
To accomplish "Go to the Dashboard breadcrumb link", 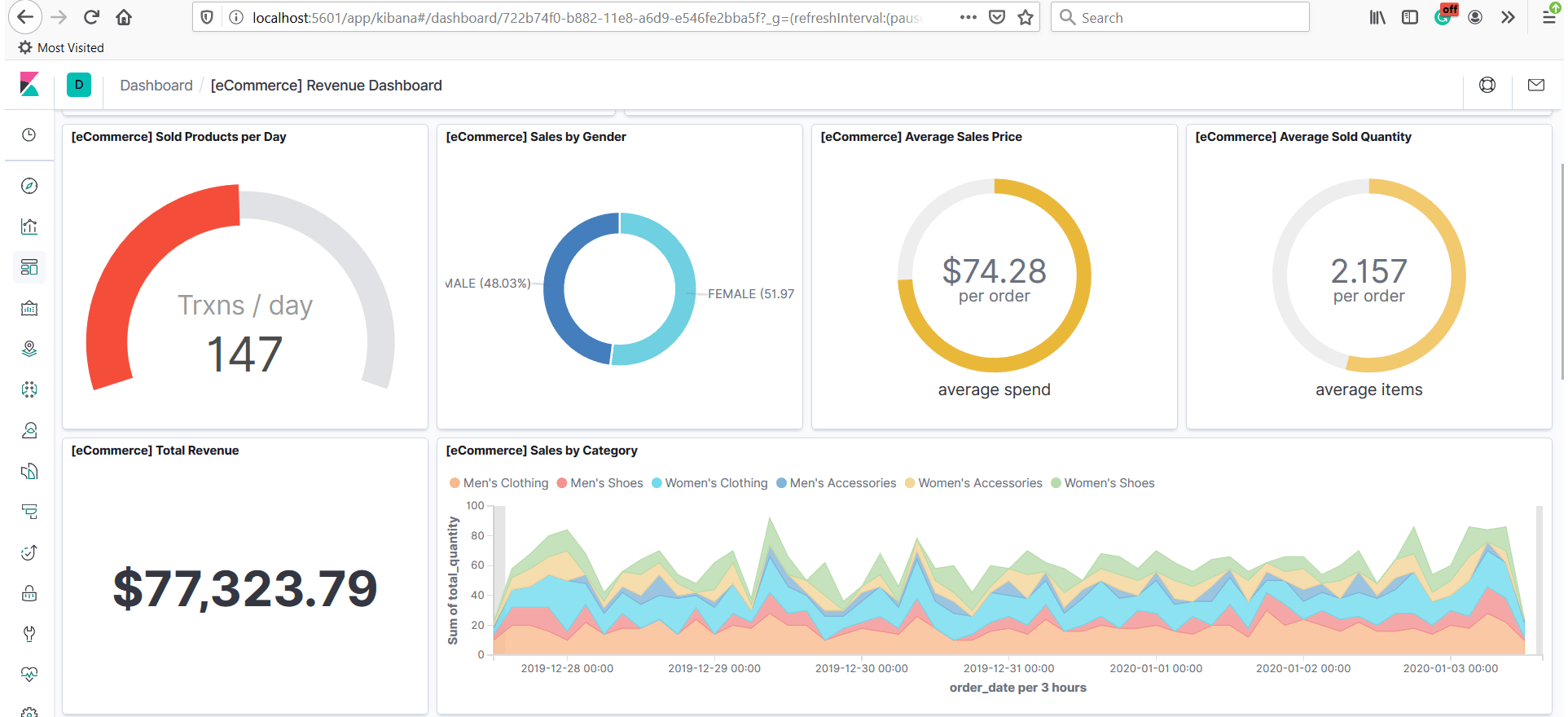I will pyautogui.click(x=156, y=86).
